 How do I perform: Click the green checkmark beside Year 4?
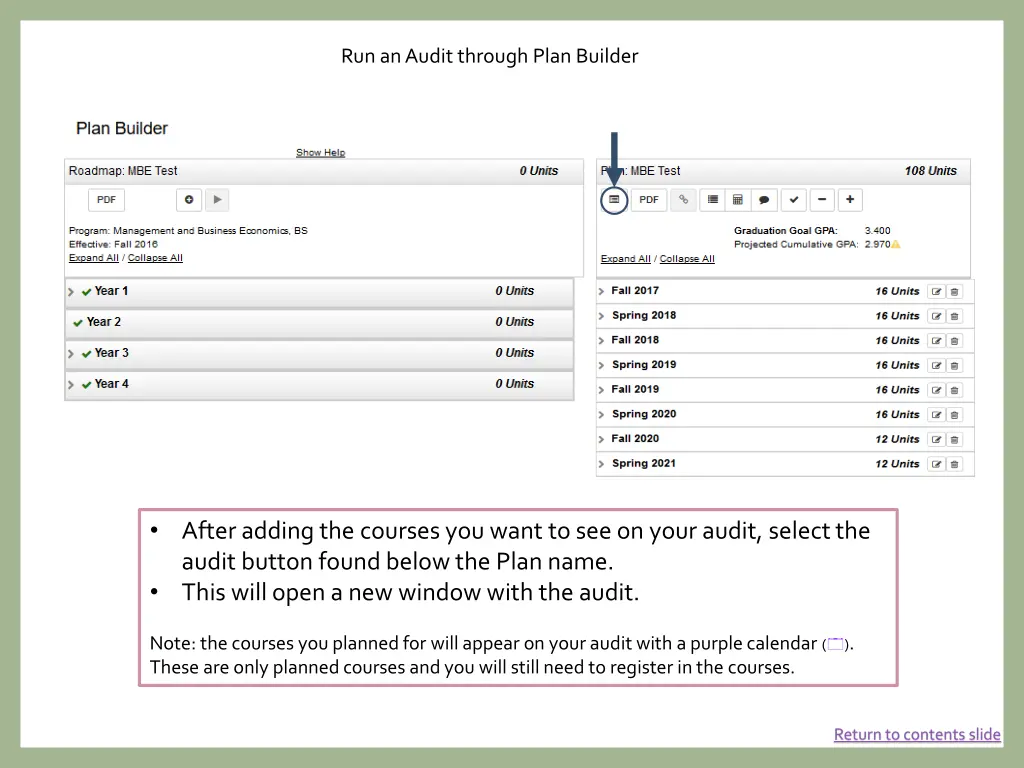point(87,385)
